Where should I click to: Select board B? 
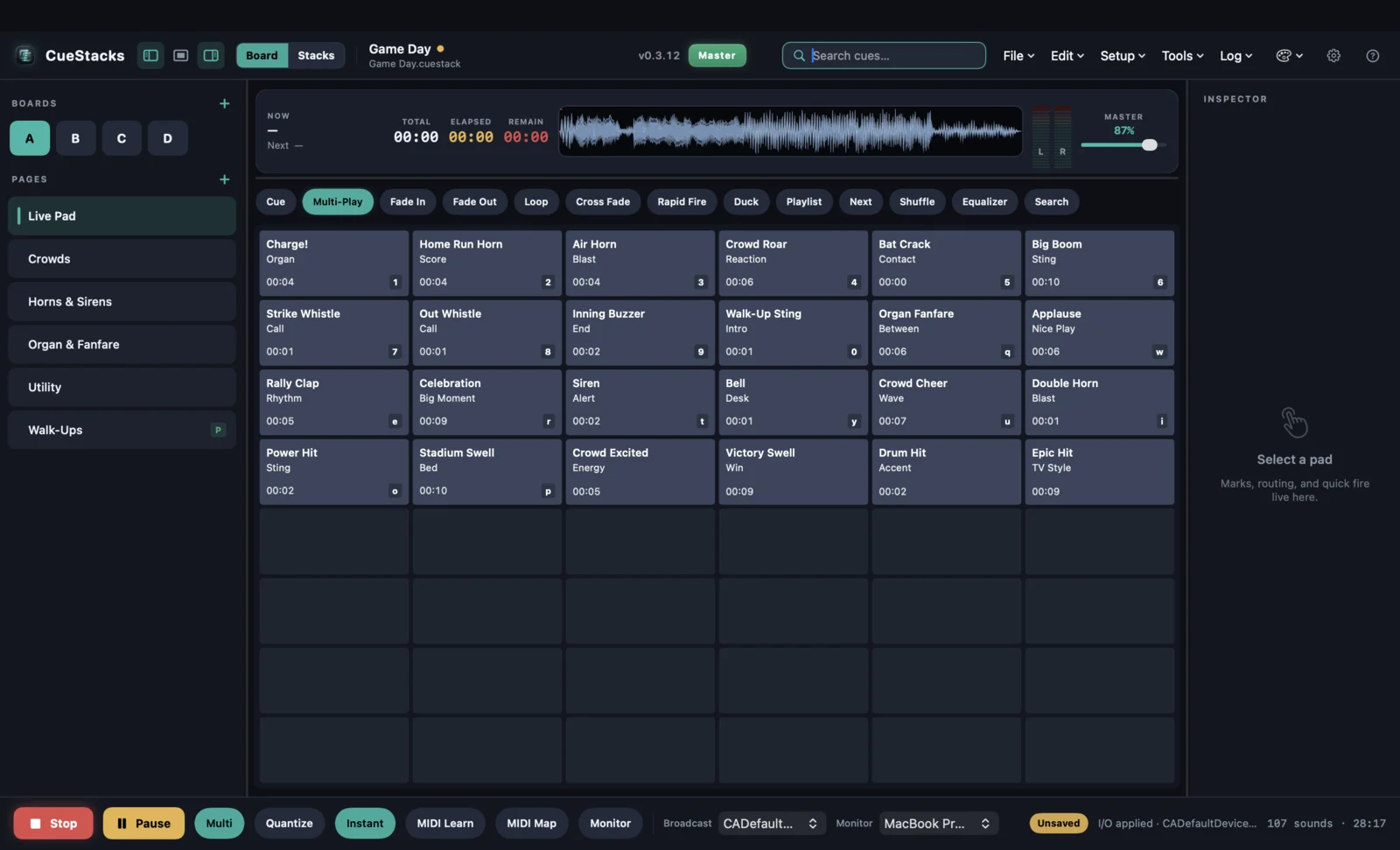click(x=75, y=138)
